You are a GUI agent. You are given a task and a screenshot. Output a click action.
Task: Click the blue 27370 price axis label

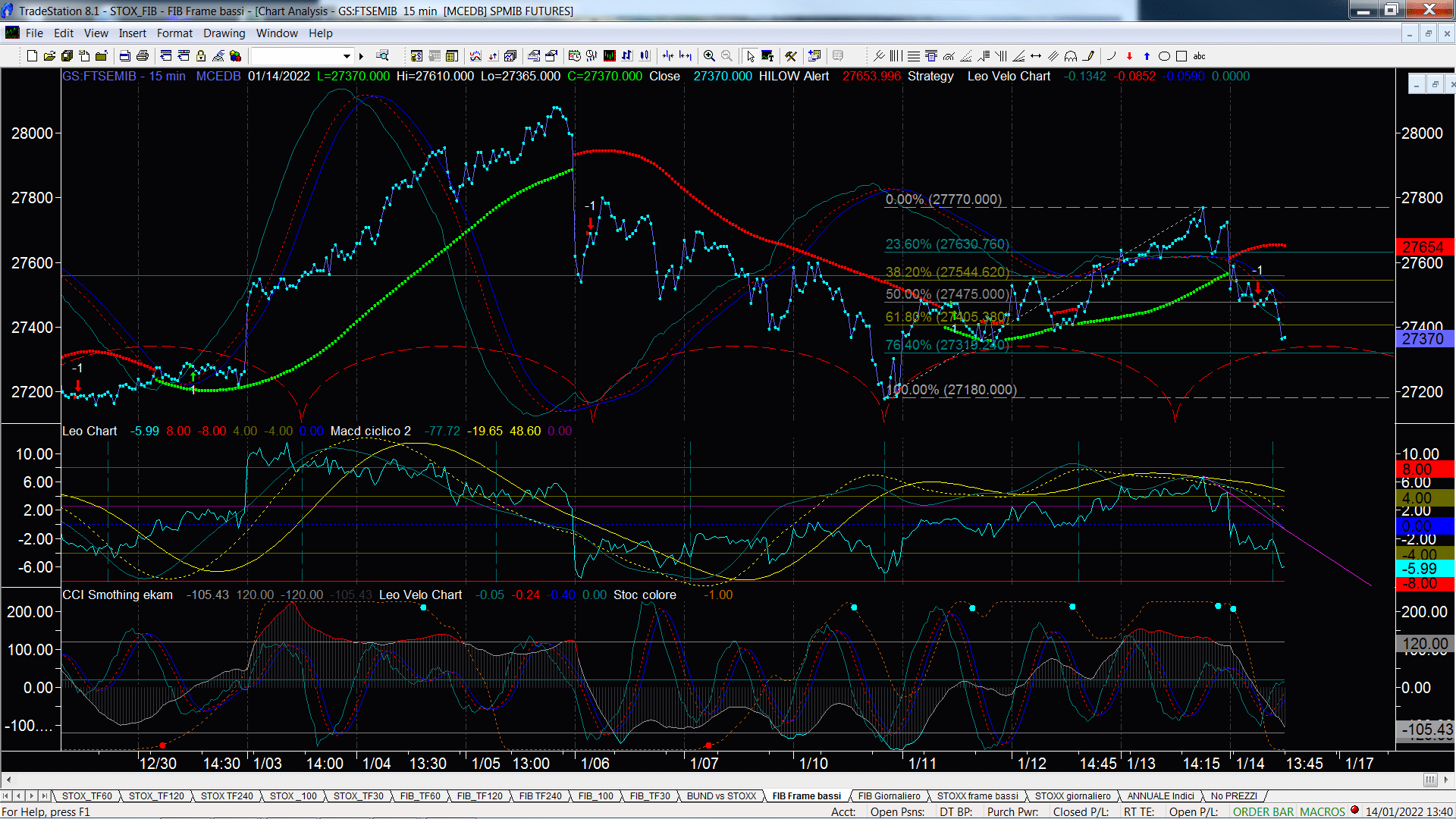(1423, 339)
